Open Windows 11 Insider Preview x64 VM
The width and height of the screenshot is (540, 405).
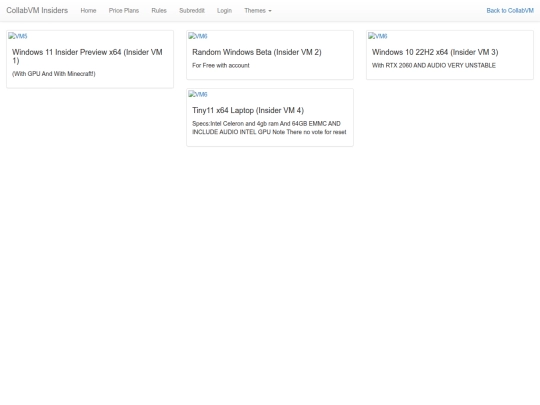(x=87, y=56)
